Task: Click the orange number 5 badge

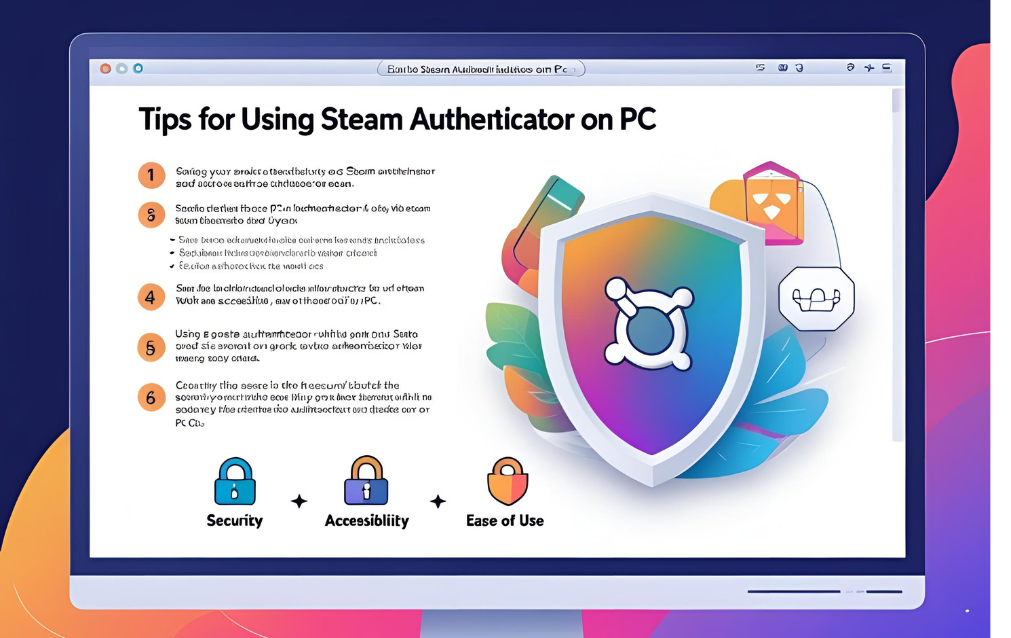Action: pos(151,348)
